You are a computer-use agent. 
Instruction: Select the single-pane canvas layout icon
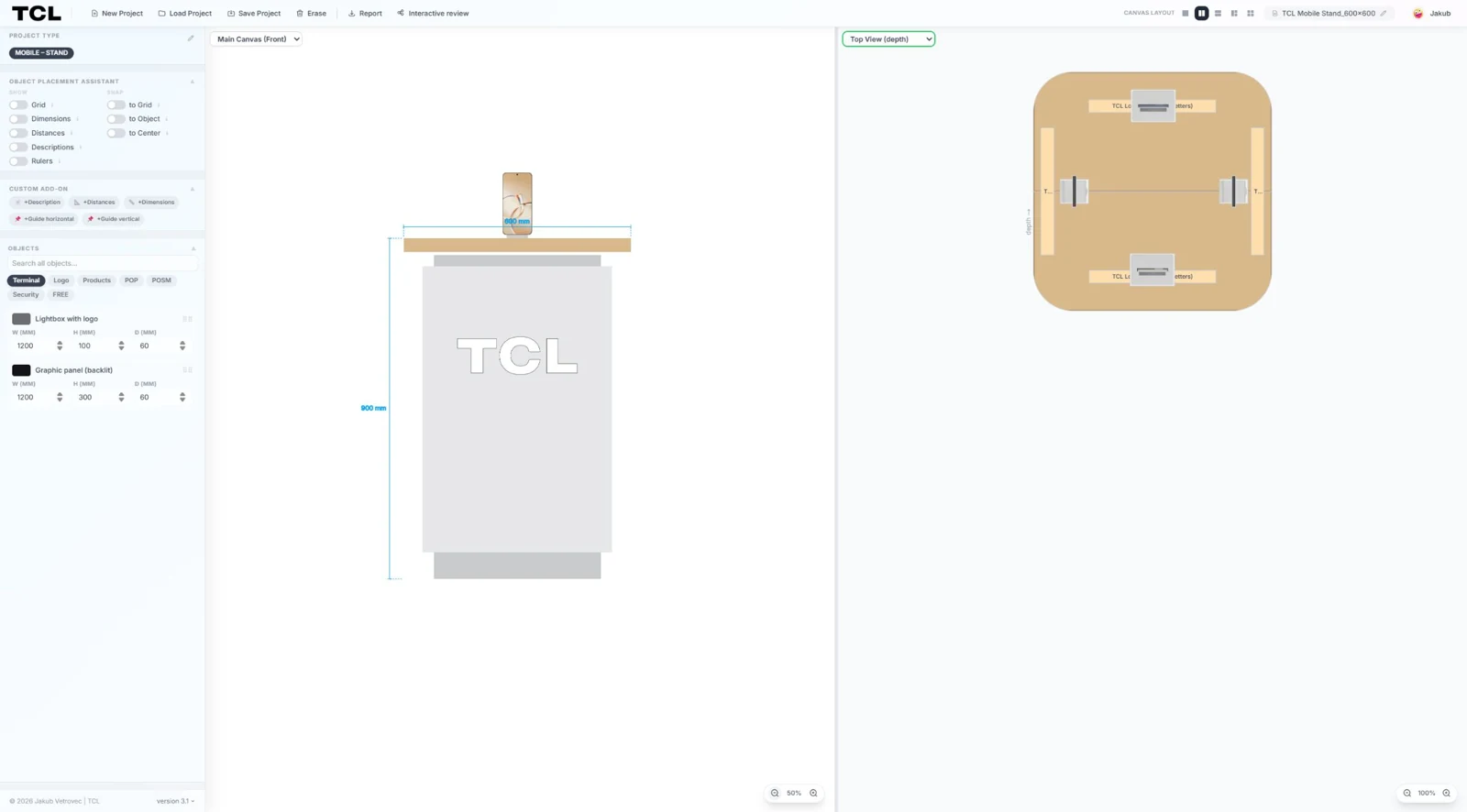(x=1185, y=14)
